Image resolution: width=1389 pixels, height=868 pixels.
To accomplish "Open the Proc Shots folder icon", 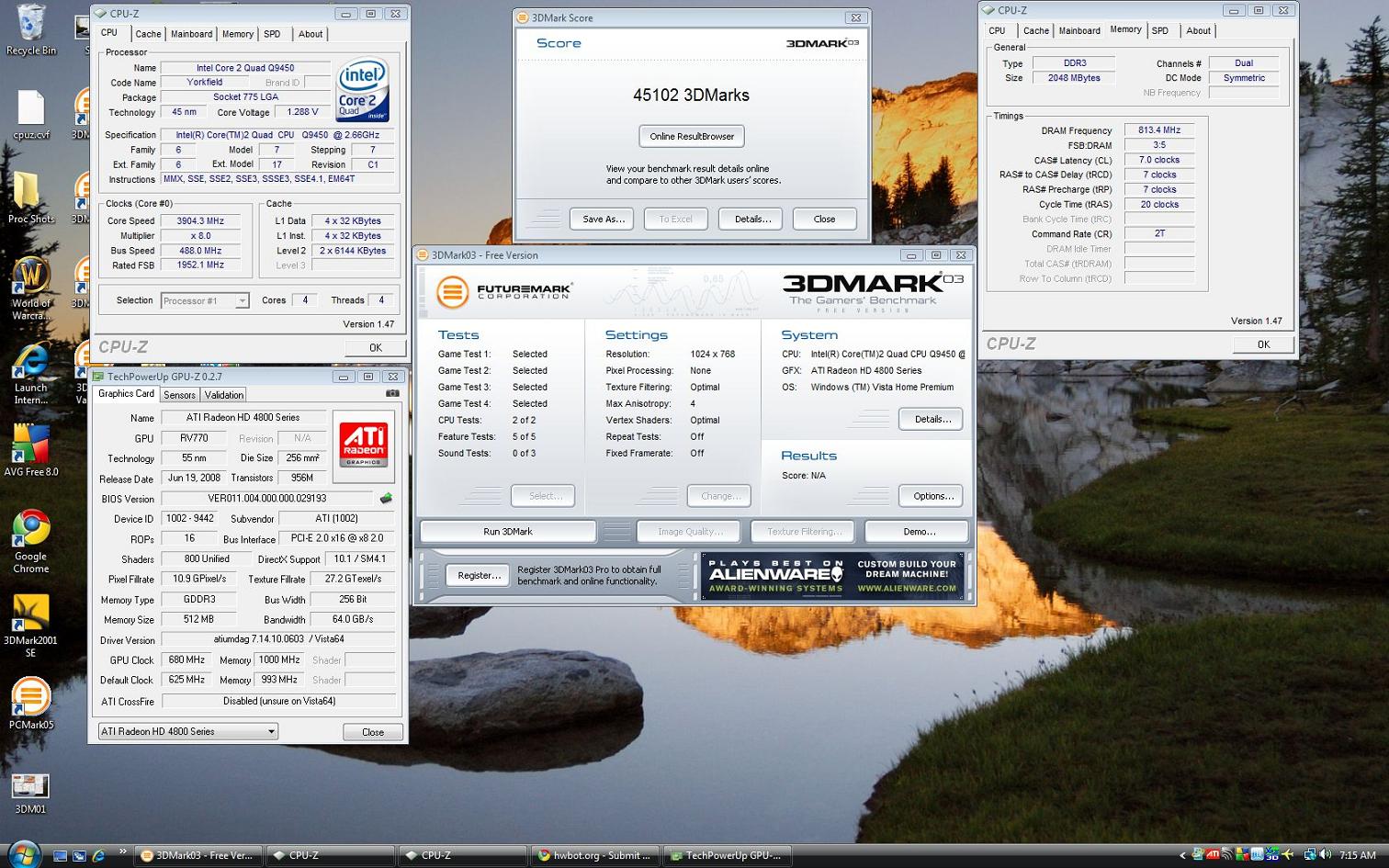I will tap(30, 197).
